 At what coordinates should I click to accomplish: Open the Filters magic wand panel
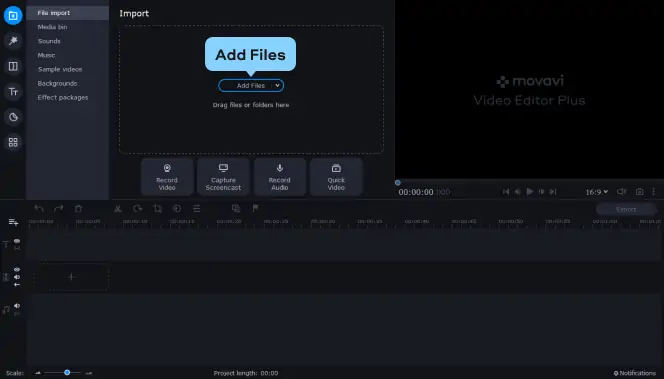(x=13, y=41)
